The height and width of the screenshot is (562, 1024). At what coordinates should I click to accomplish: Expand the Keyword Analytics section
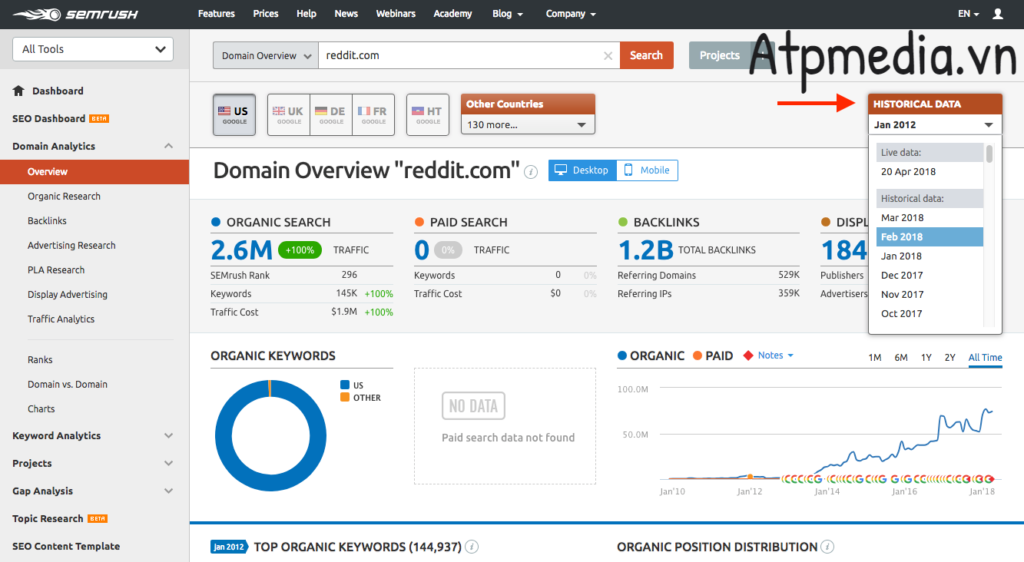(x=168, y=435)
